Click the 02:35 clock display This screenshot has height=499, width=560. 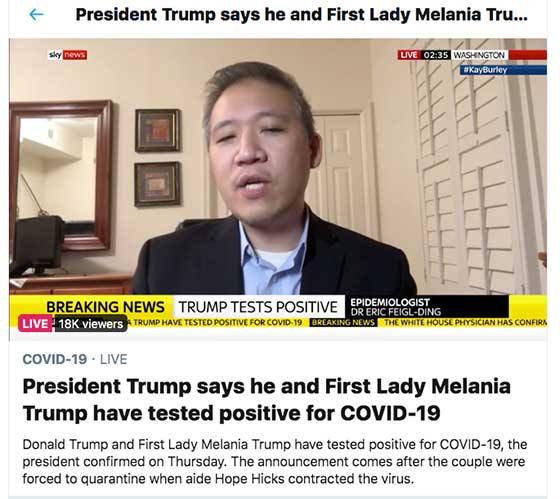point(436,55)
